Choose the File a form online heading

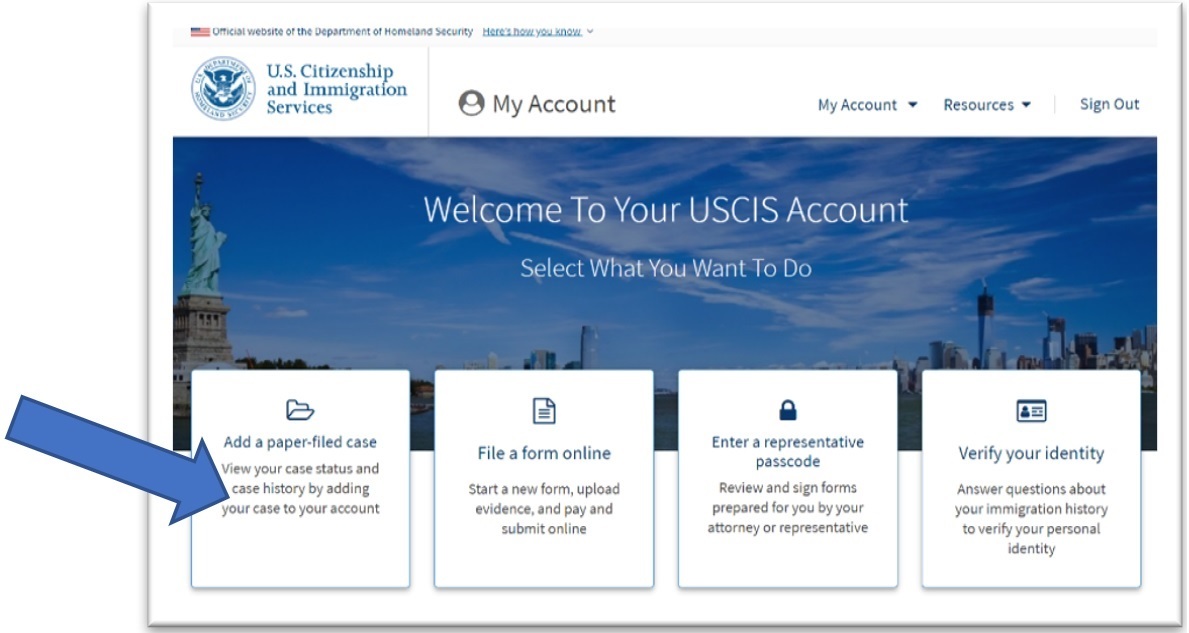pyautogui.click(x=543, y=453)
